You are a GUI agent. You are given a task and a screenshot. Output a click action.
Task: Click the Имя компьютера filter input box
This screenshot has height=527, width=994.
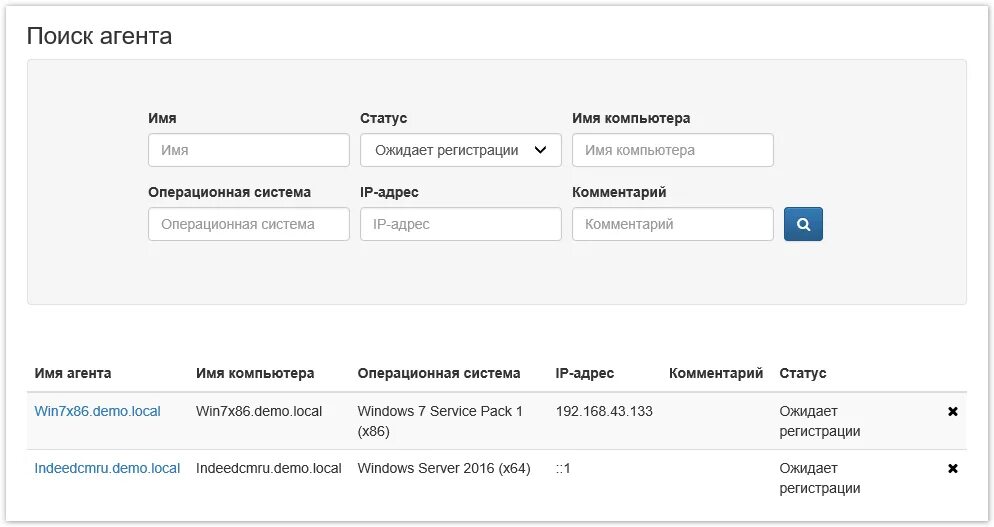tap(673, 150)
